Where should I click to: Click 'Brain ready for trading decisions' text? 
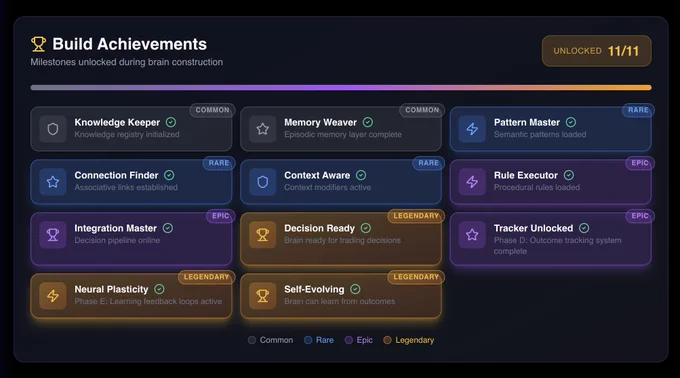pos(342,240)
